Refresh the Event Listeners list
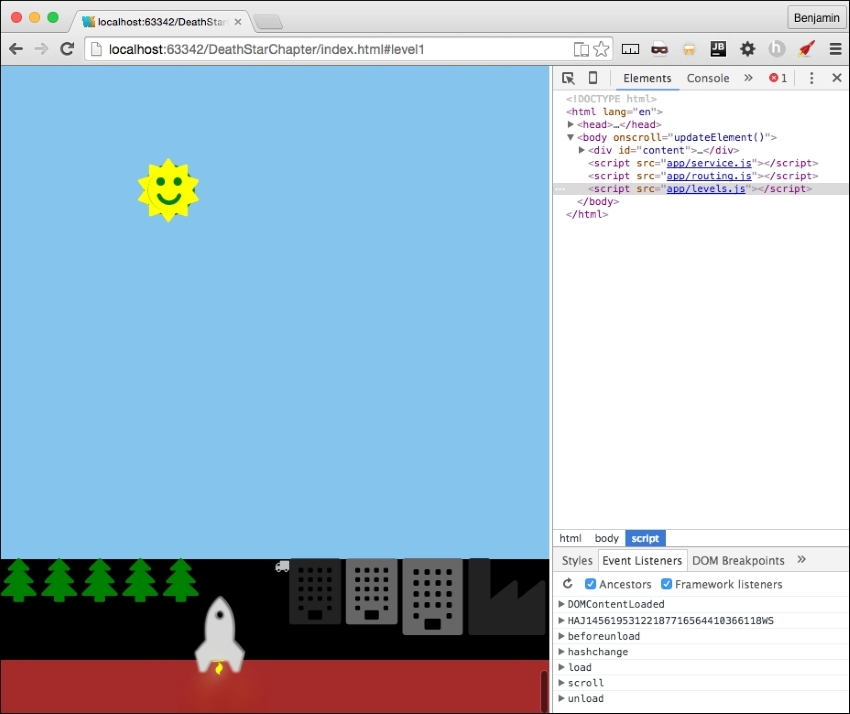 click(565, 584)
